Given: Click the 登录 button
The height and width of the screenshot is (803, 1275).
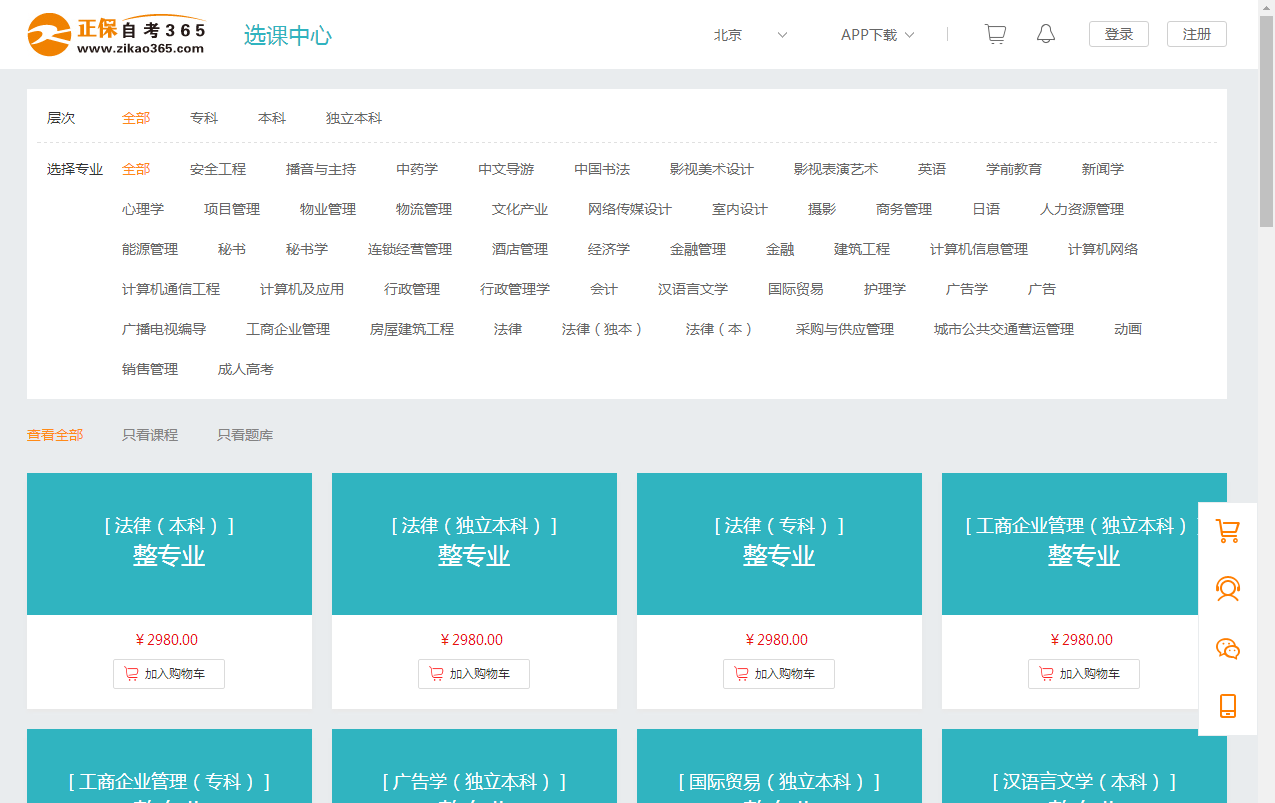Looking at the screenshot, I should 1119,34.
